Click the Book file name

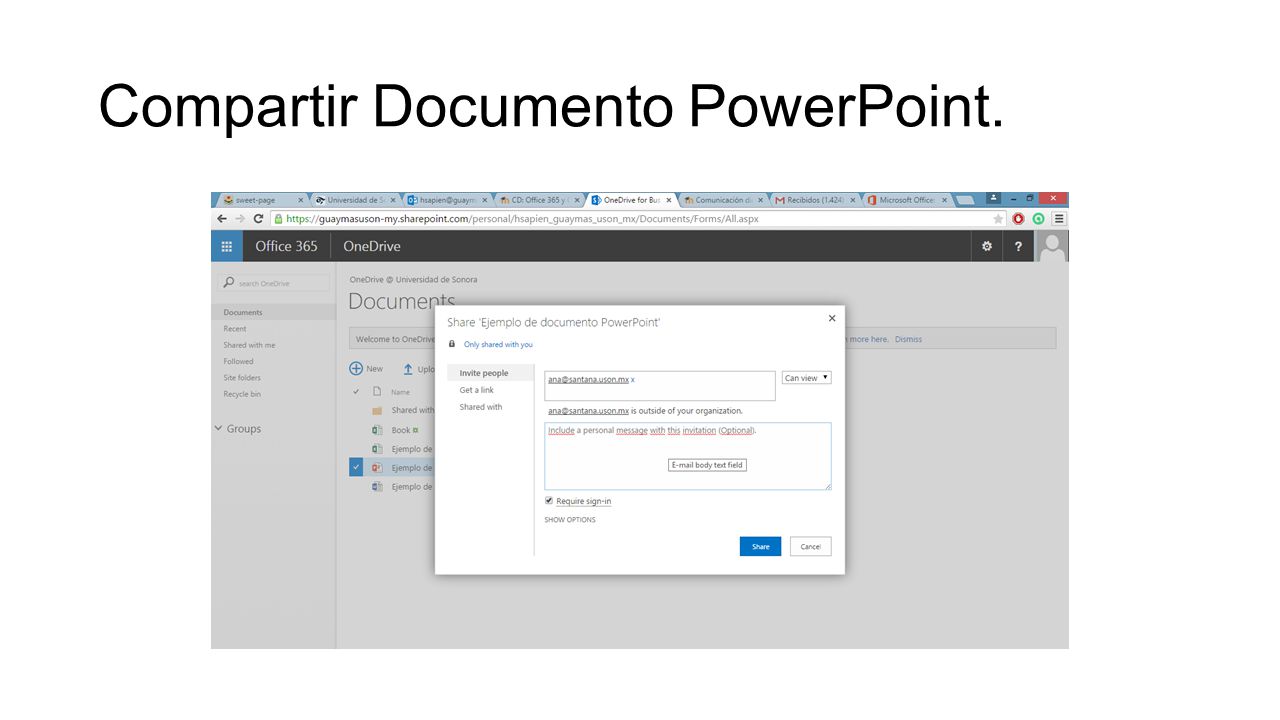(x=400, y=430)
